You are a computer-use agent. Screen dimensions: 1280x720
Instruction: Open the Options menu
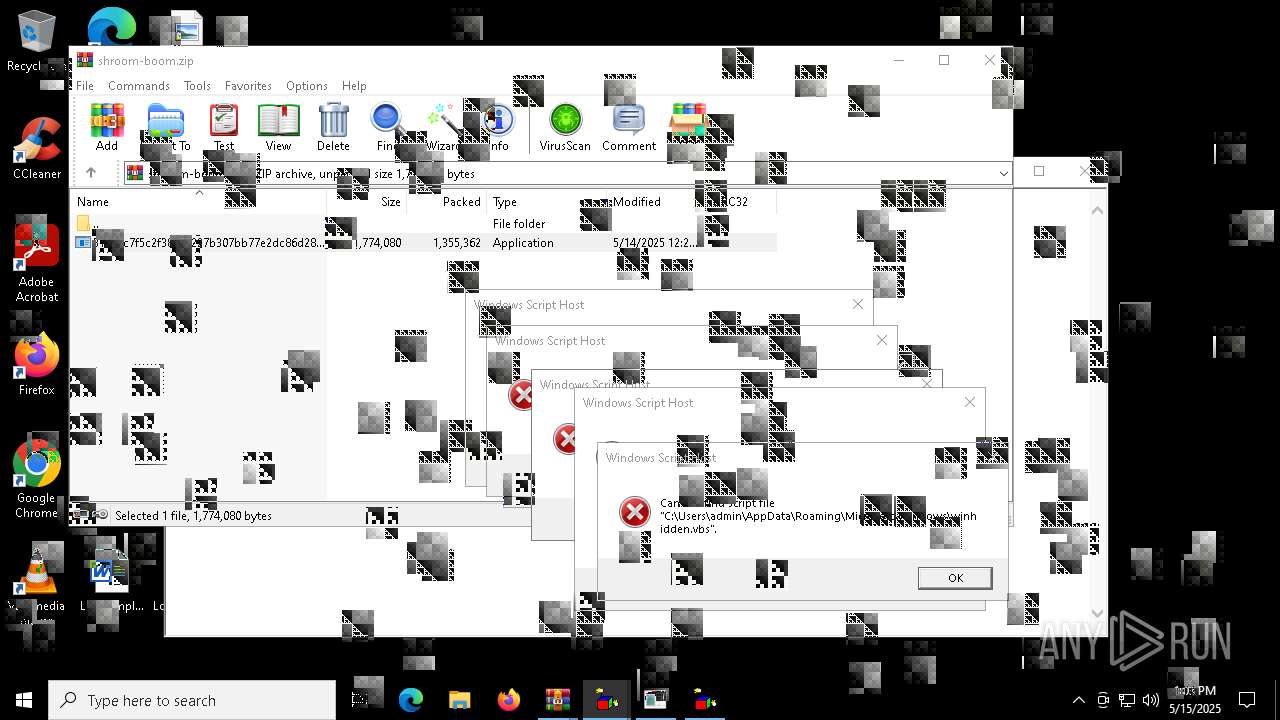(307, 86)
